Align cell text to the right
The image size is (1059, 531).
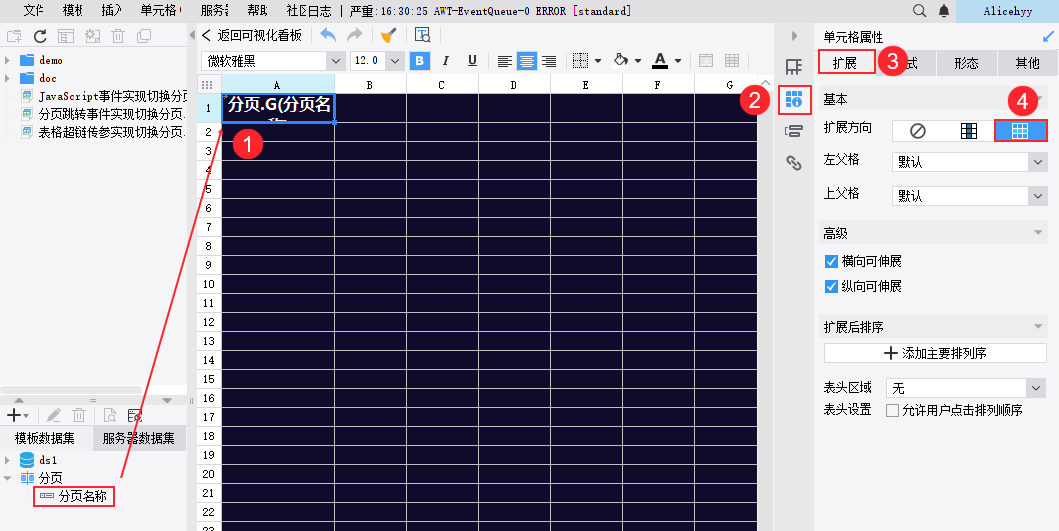[x=549, y=61]
